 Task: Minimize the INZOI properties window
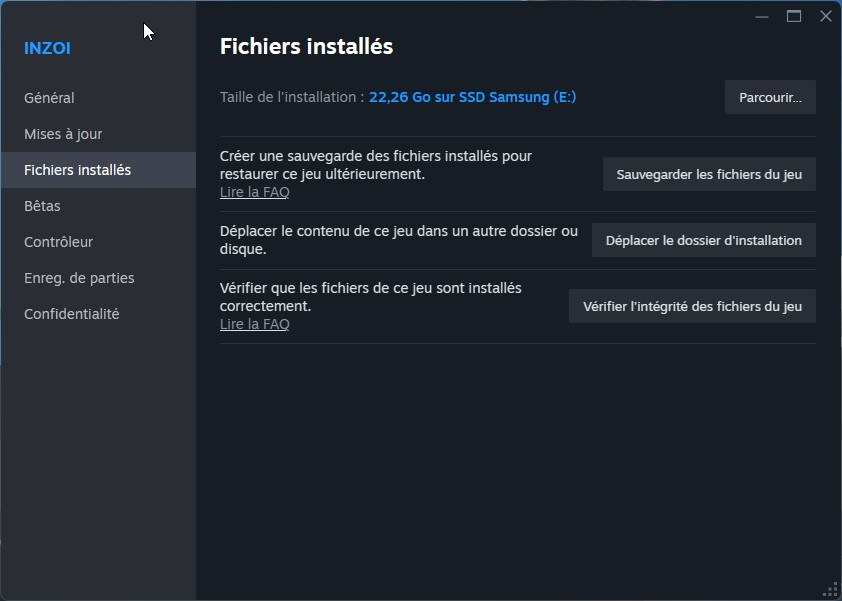(x=761, y=16)
